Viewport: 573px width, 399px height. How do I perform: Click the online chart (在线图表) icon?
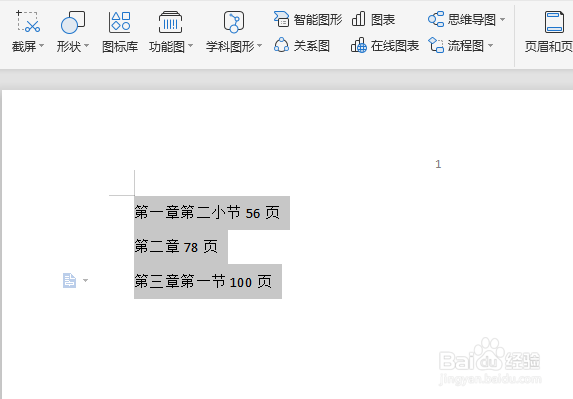point(359,45)
